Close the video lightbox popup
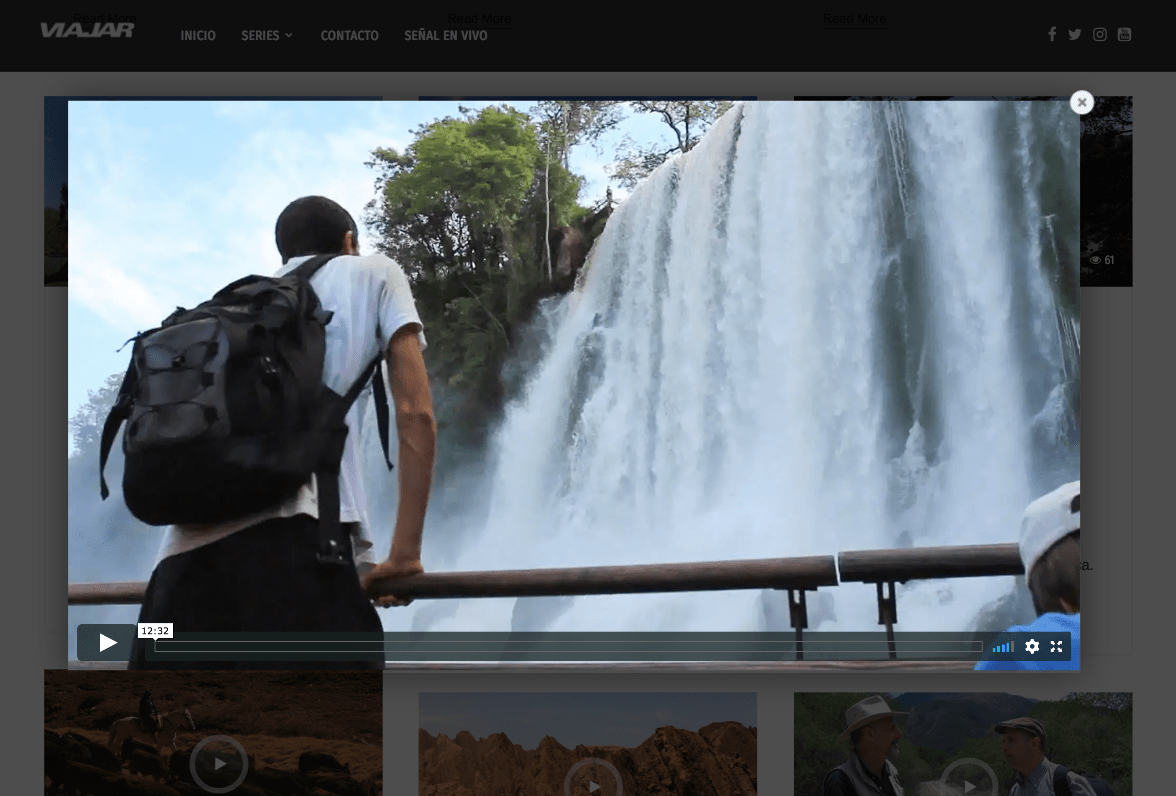 point(1081,103)
